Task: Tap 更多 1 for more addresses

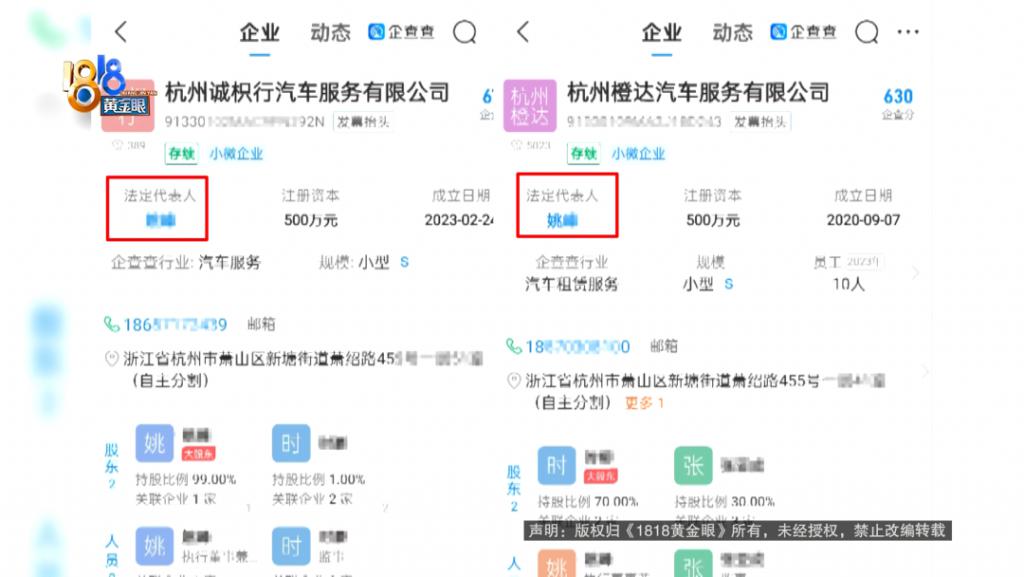Action: pos(644,403)
